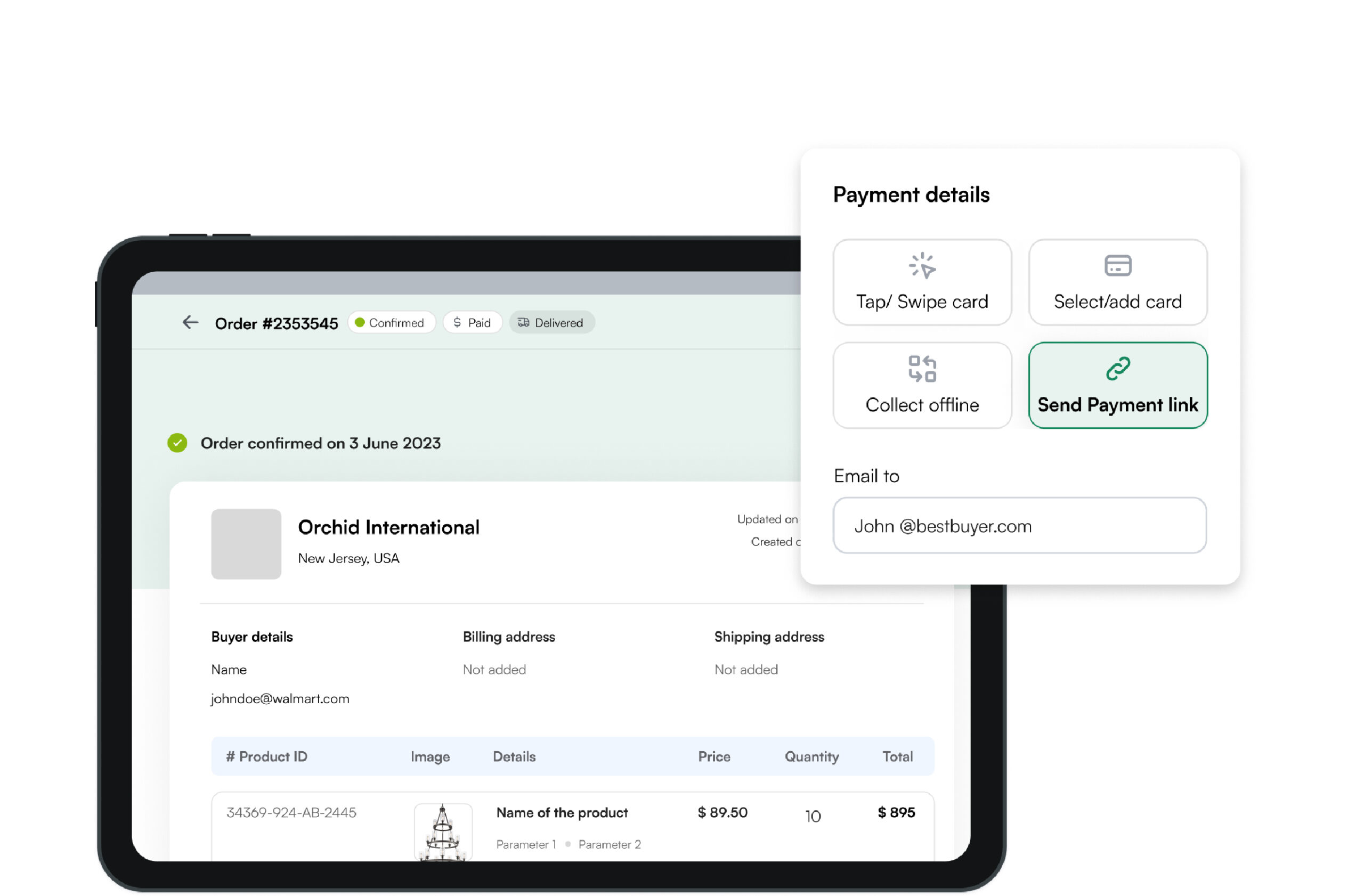Click the back arrow beside Order #2353545
This screenshot has height=896, width=1364.
(190, 322)
